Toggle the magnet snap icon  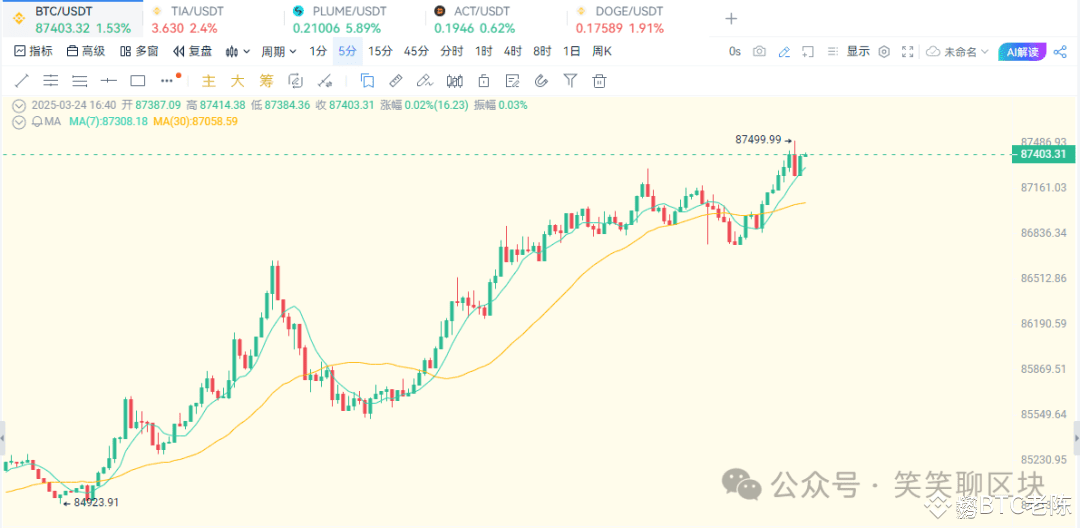[541, 81]
